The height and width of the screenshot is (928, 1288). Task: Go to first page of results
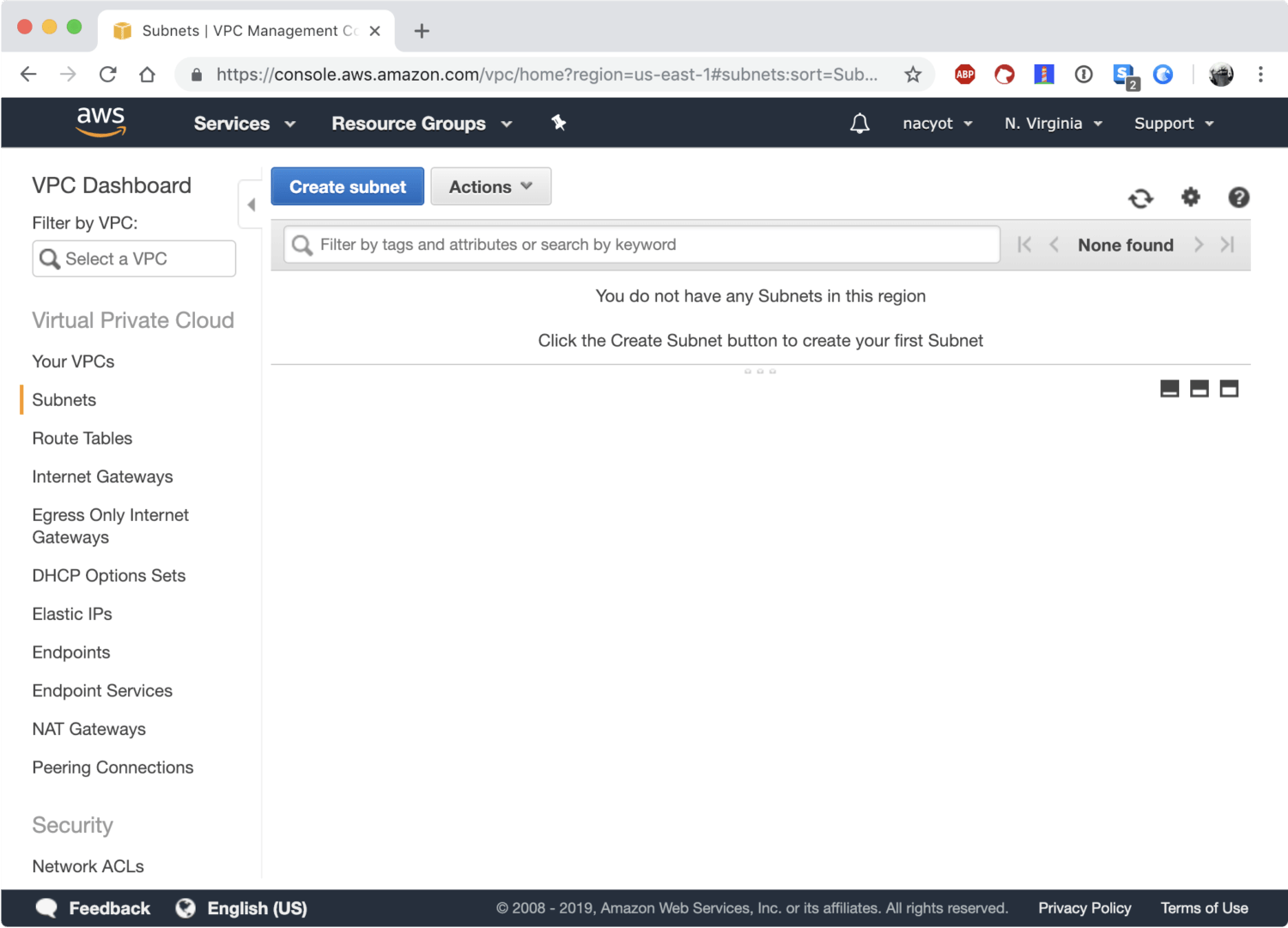coord(1024,245)
